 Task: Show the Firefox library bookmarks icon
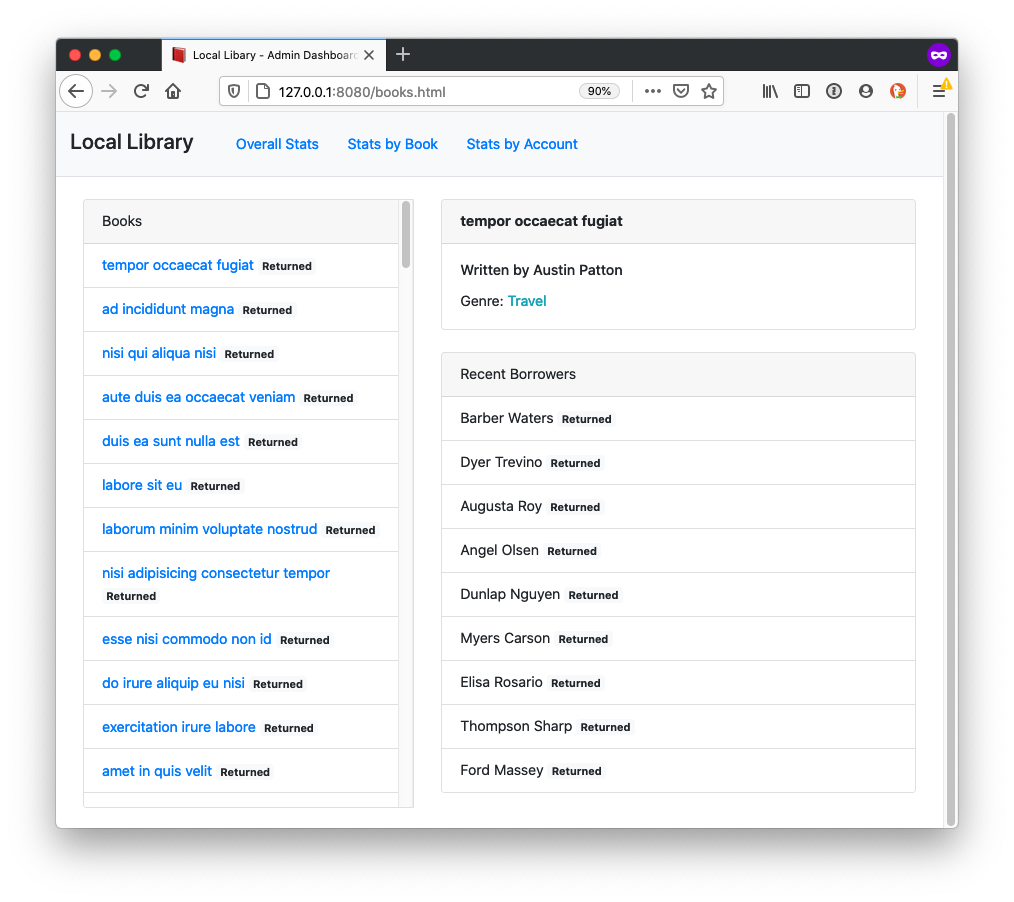770,91
